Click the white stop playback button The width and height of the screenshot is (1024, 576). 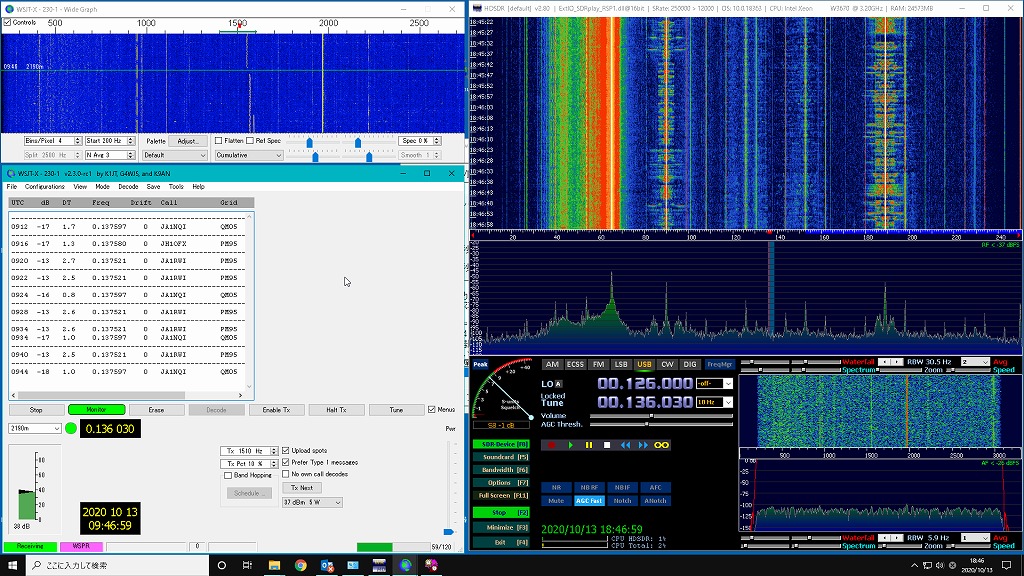607,445
